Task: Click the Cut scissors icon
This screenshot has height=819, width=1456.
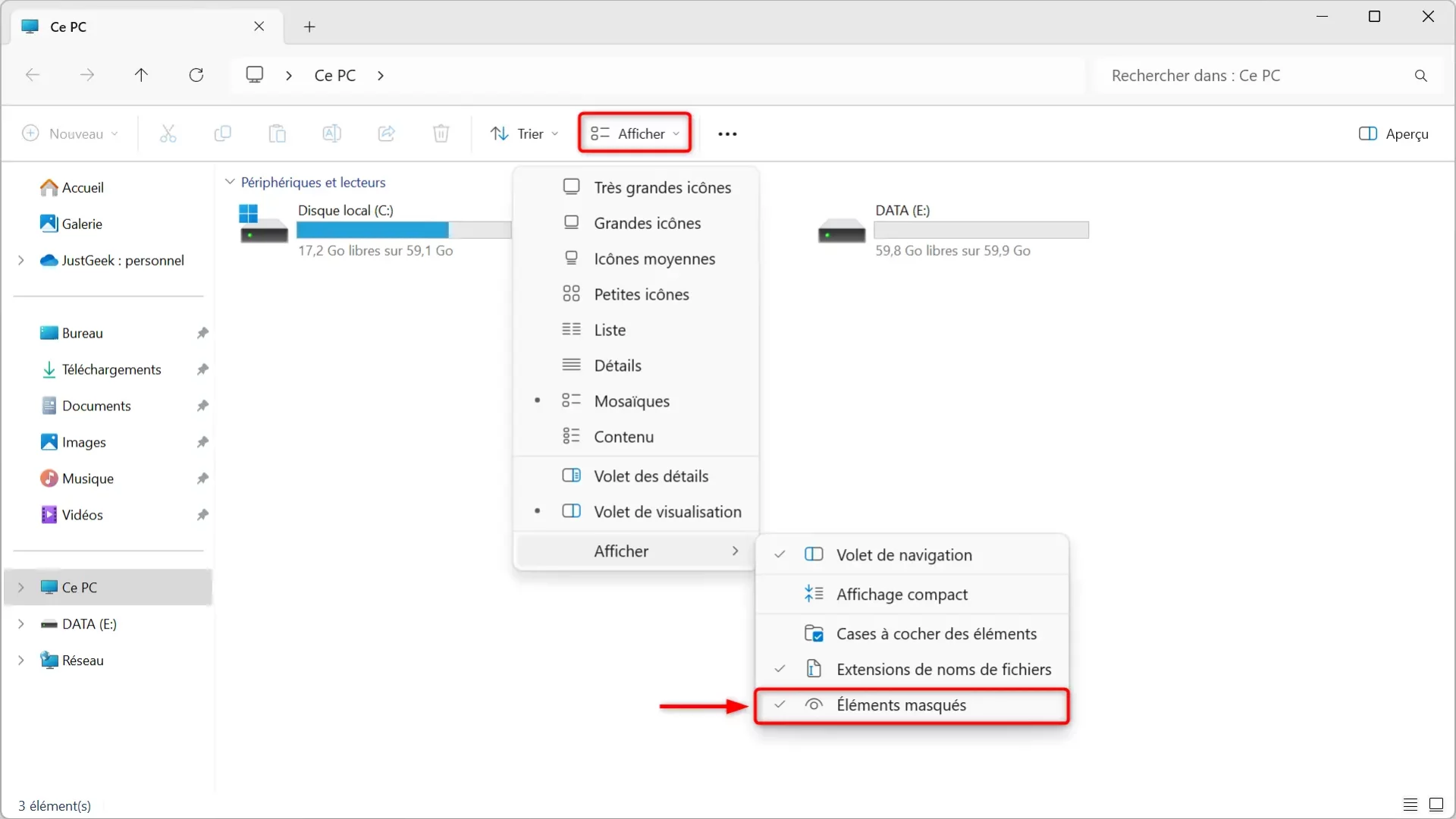Action: 168,134
